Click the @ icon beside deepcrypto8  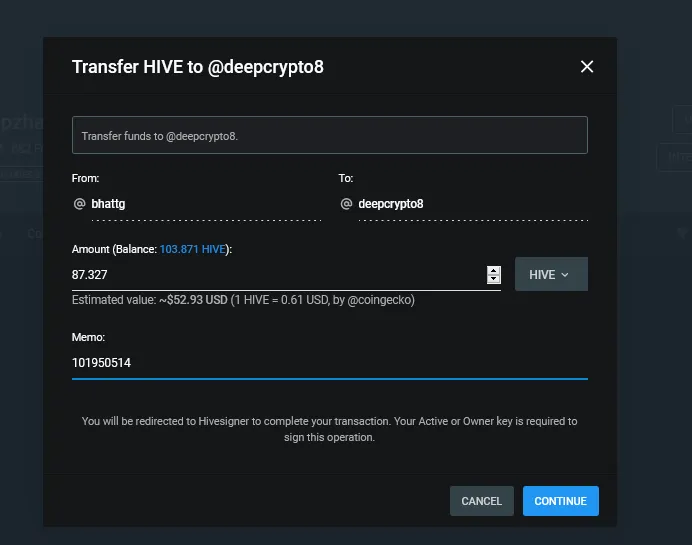[x=346, y=204]
